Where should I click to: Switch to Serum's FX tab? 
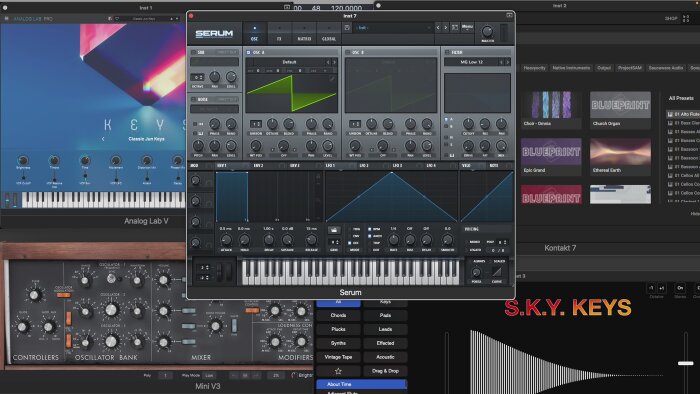pyautogui.click(x=279, y=33)
